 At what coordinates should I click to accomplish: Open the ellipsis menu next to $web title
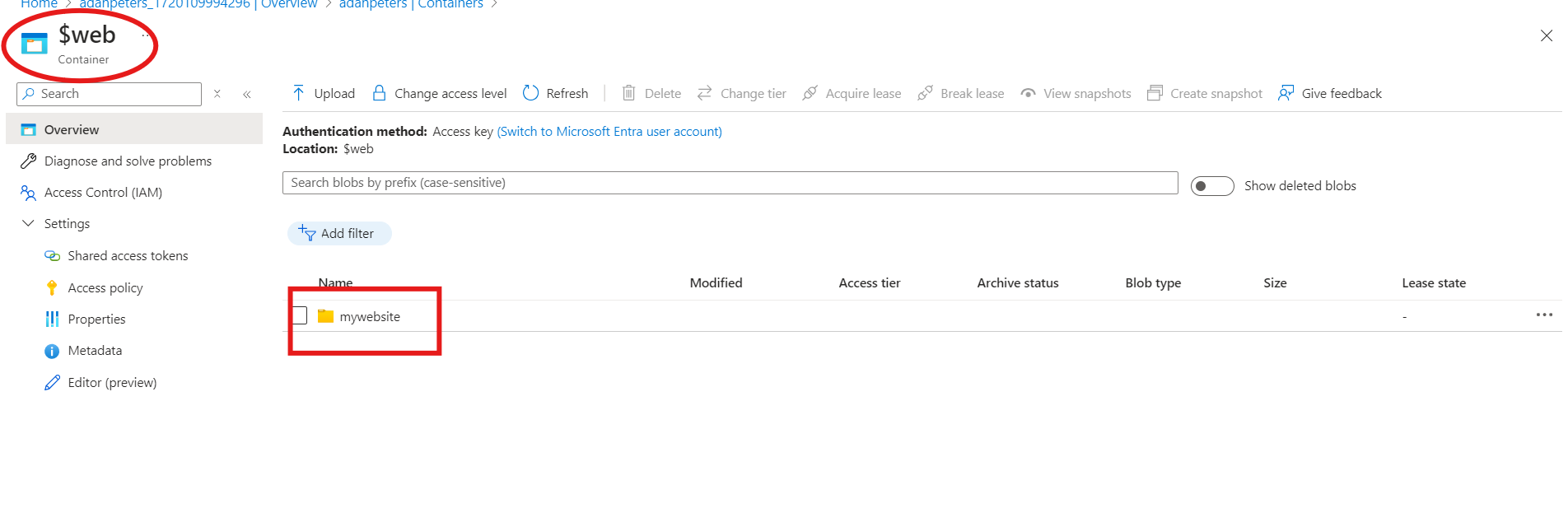(x=147, y=35)
